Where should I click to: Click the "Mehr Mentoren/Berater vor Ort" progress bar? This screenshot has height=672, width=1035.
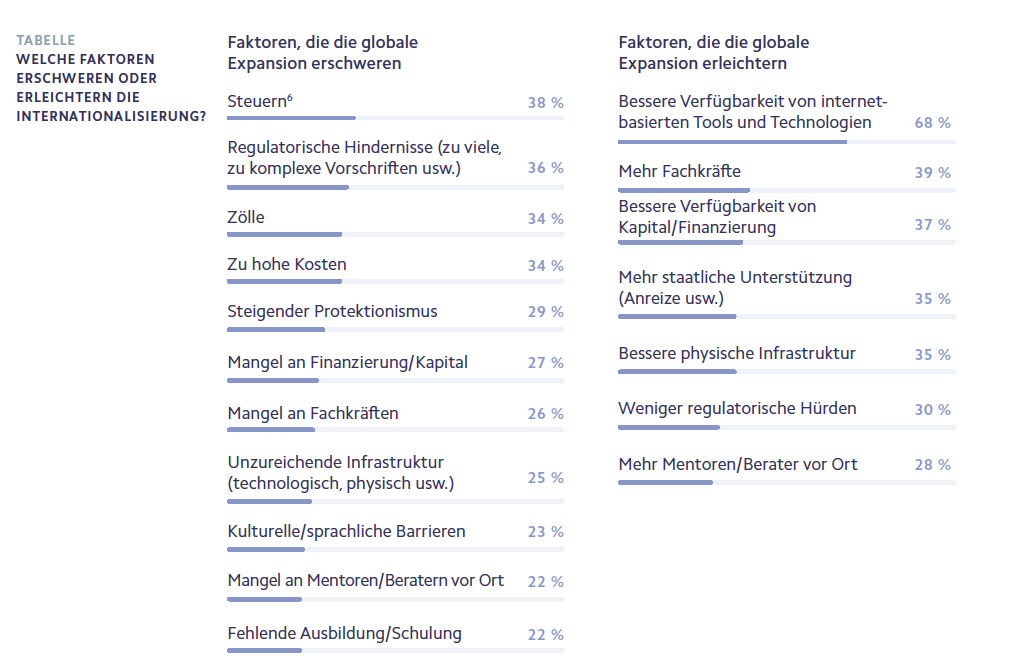point(666,482)
